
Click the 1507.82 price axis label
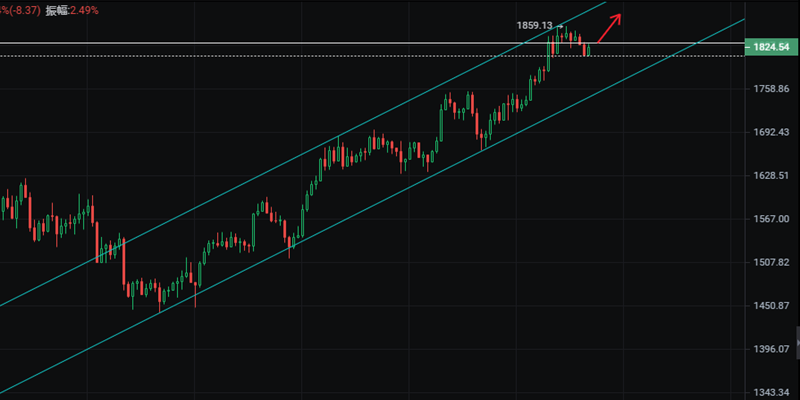[771, 262]
